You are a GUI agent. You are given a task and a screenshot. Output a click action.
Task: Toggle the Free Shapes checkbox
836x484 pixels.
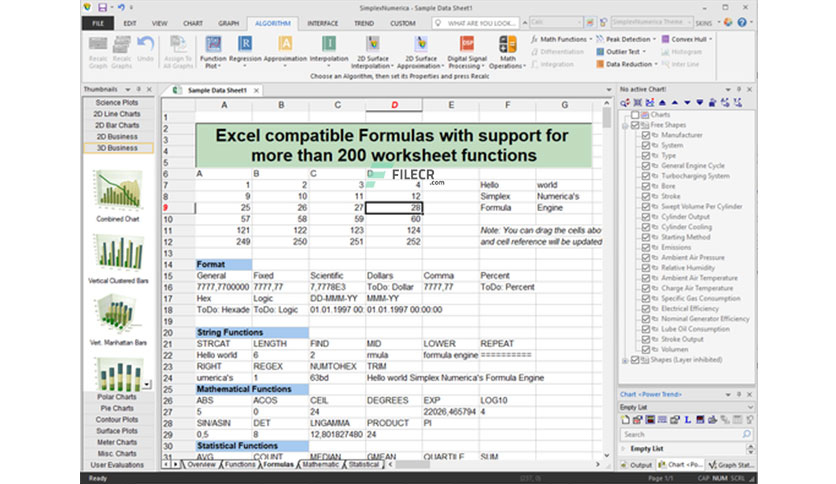click(x=635, y=125)
